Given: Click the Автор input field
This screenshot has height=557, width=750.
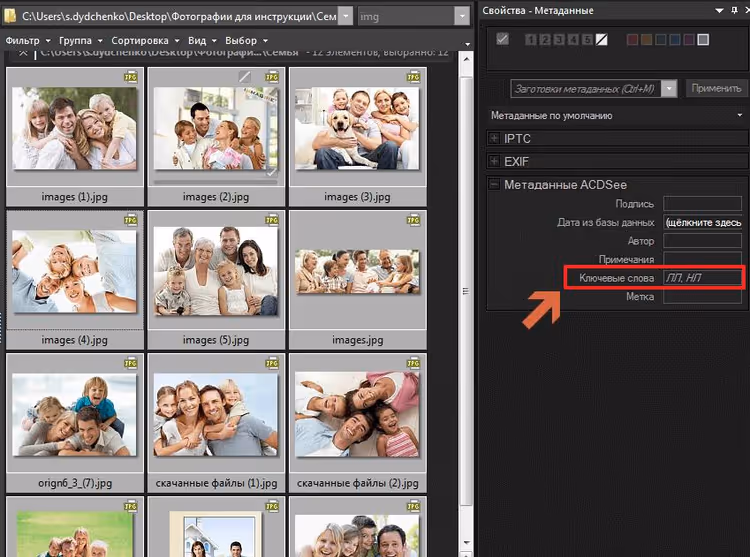Looking at the screenshot, I should pyautogui.click(x=703, y=240).
